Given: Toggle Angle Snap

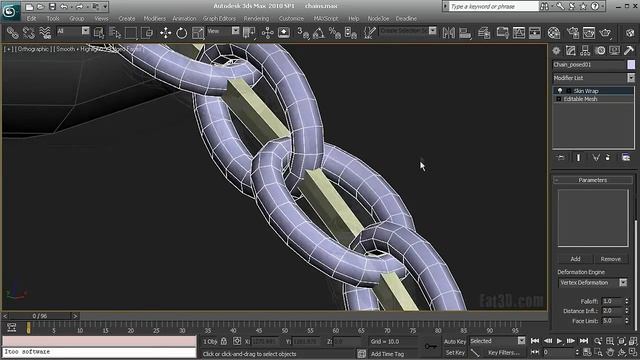Looking at the screenshot, I should (x=319, y=33).
